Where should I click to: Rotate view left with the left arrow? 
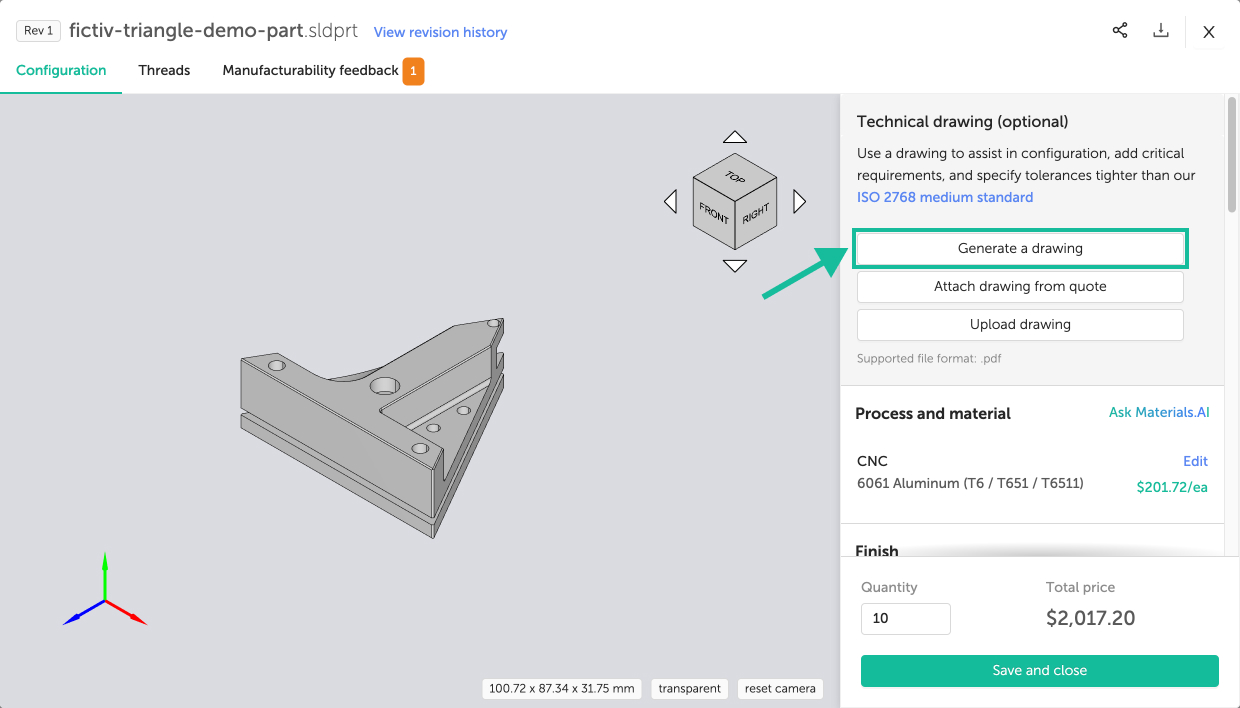tap(670, 202)
